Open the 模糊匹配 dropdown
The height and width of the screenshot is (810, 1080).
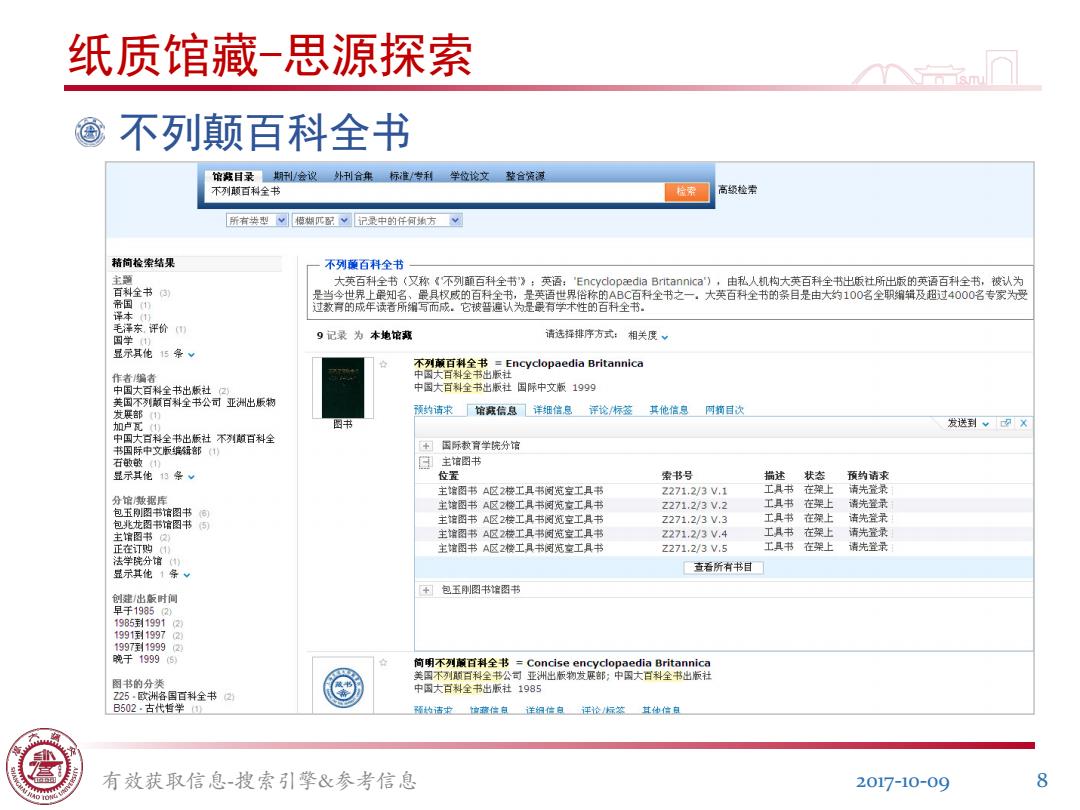point(322,220)
